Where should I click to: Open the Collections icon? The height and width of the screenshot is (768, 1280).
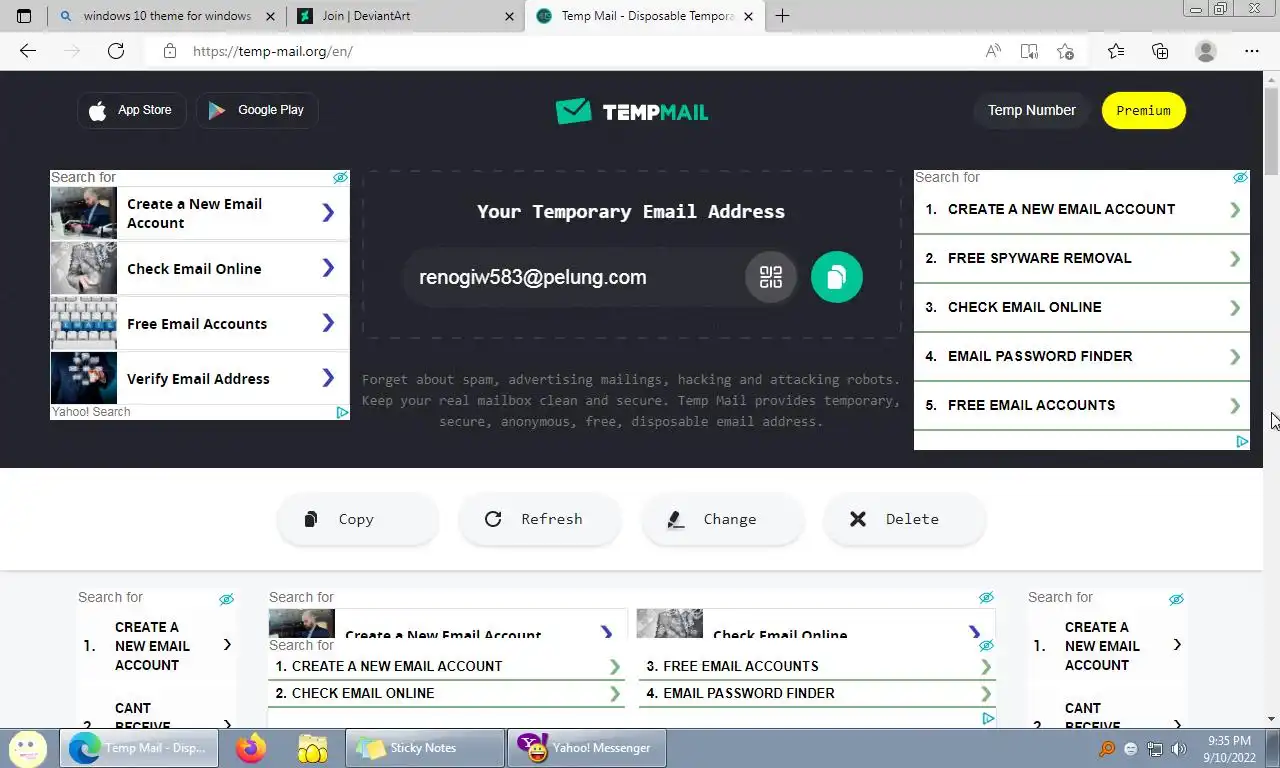click(x=1160, y=51)
